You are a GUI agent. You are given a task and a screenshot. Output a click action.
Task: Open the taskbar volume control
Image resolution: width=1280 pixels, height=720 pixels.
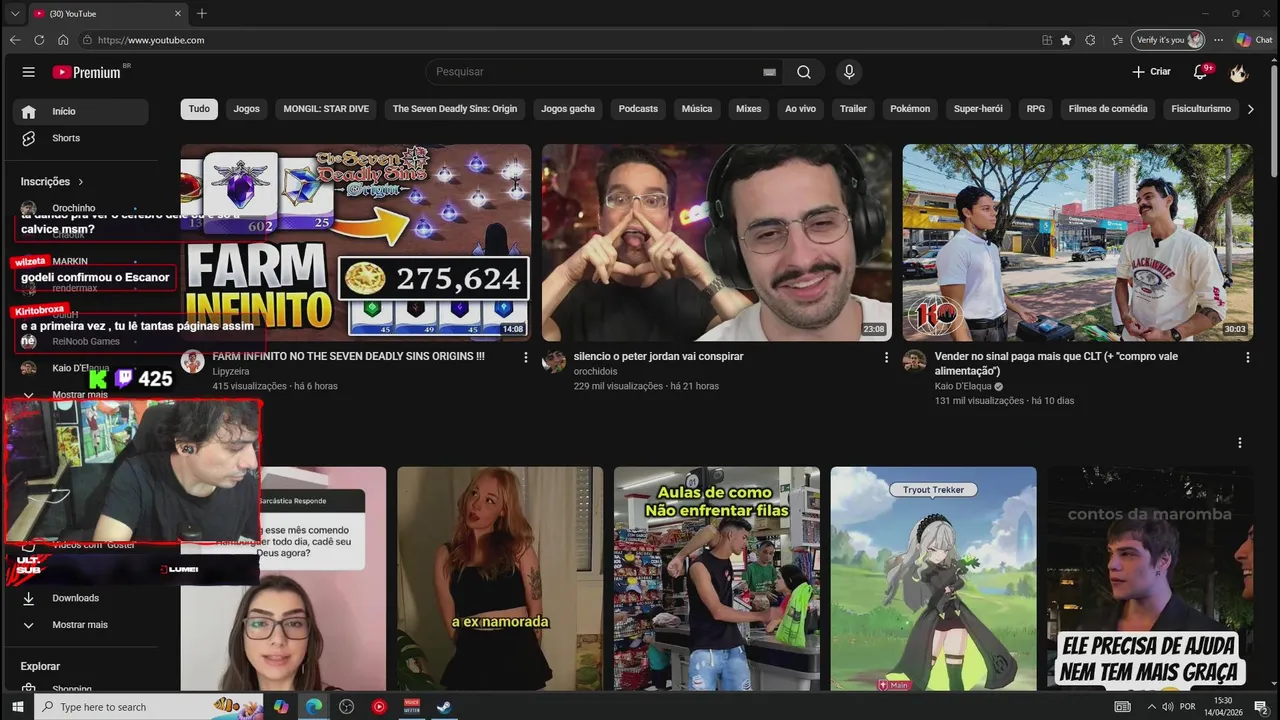click(x=1167, y=707)
